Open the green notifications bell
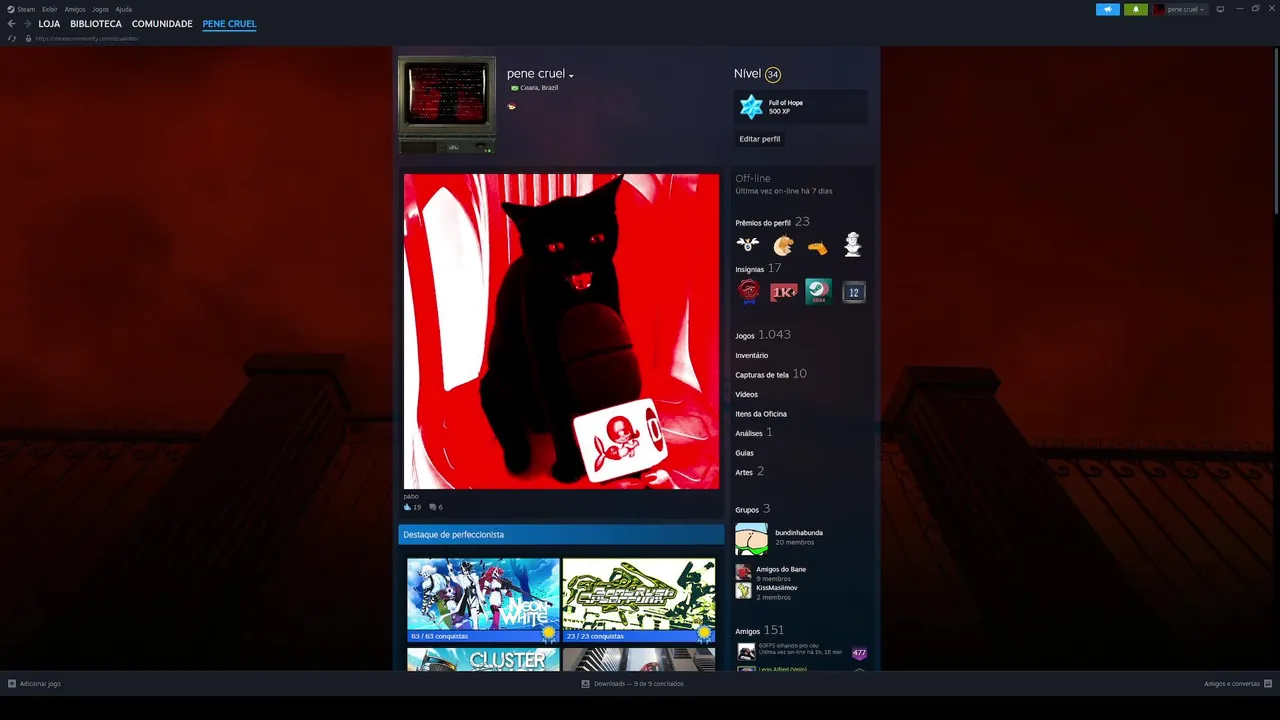The height and width of the screenshot is (720, 1280). pyautogui.click(x=1135, y=9)
